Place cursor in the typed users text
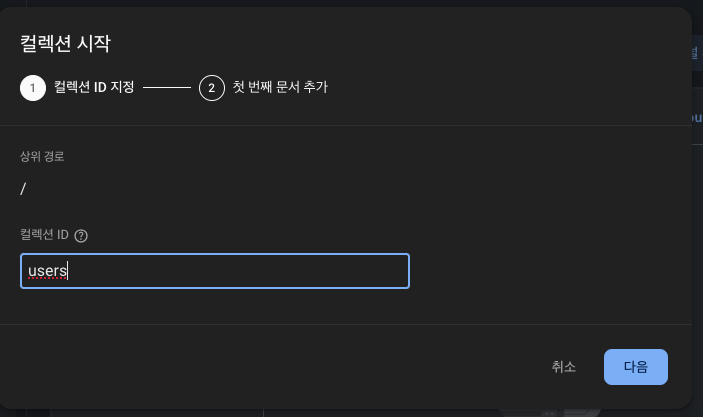 click(47, 271)
